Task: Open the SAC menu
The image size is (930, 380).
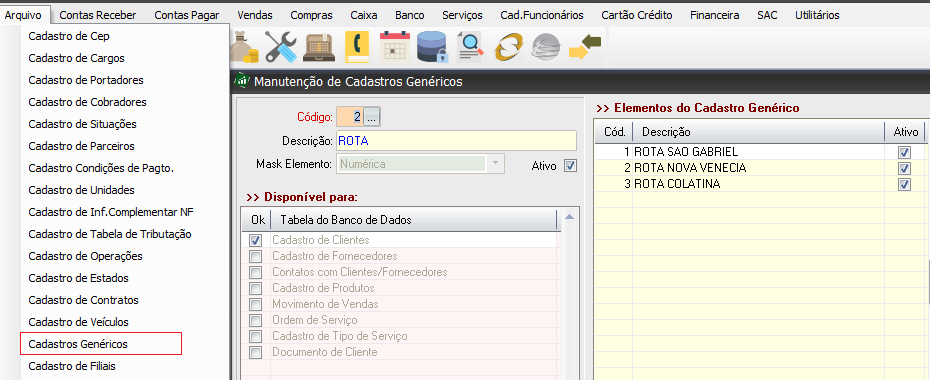Action: click(x=767, y=15)
